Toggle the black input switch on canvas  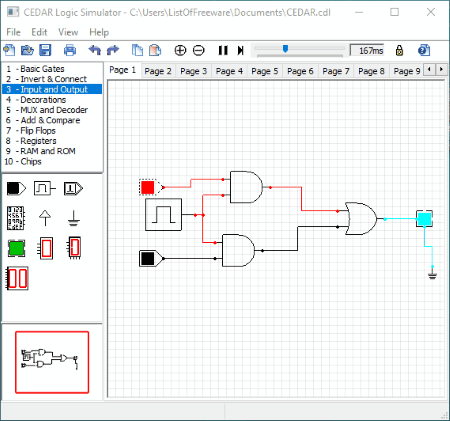click(x=148, y=258)
